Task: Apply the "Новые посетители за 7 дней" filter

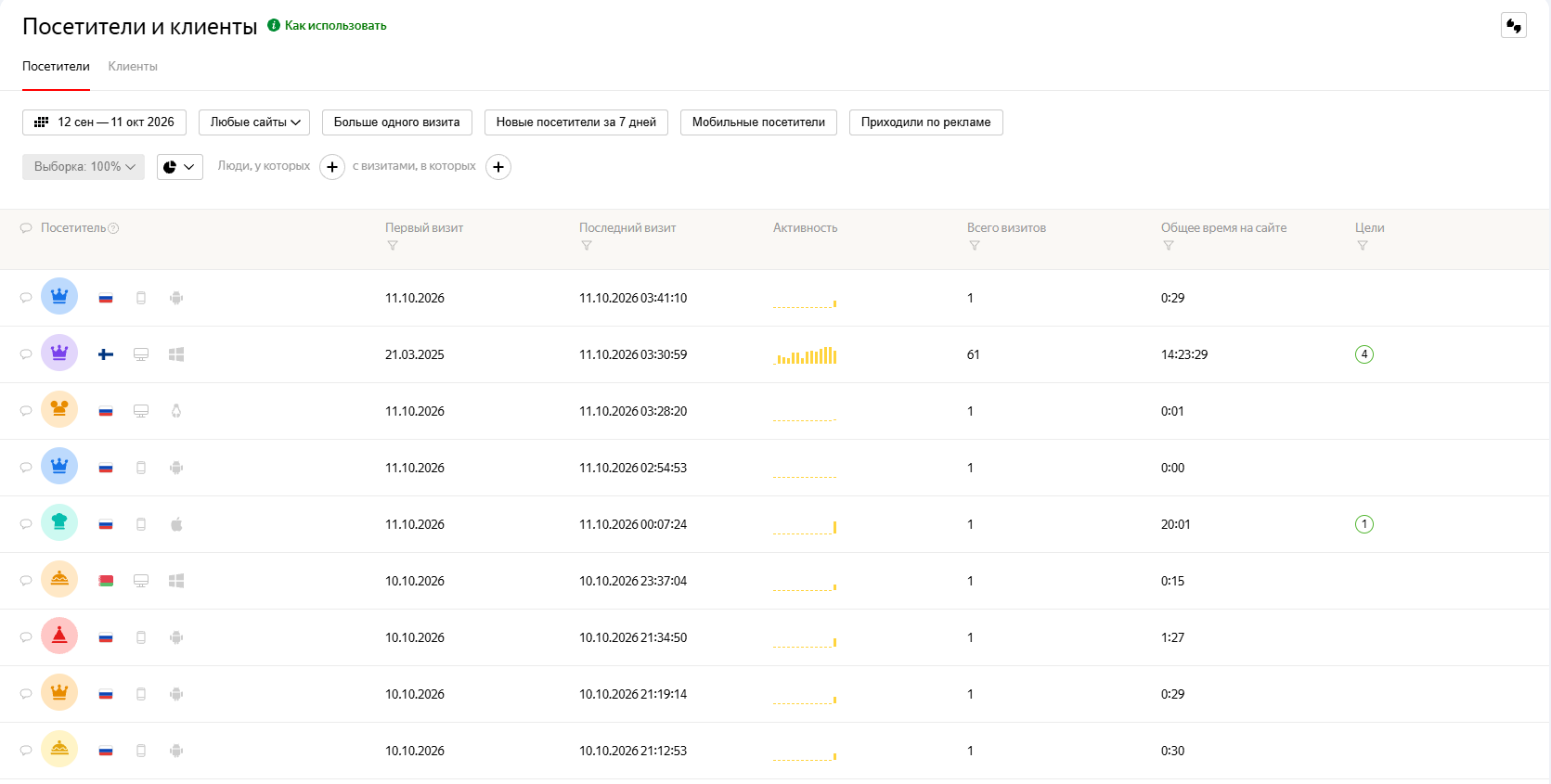Action: click(x=576, y=122)
